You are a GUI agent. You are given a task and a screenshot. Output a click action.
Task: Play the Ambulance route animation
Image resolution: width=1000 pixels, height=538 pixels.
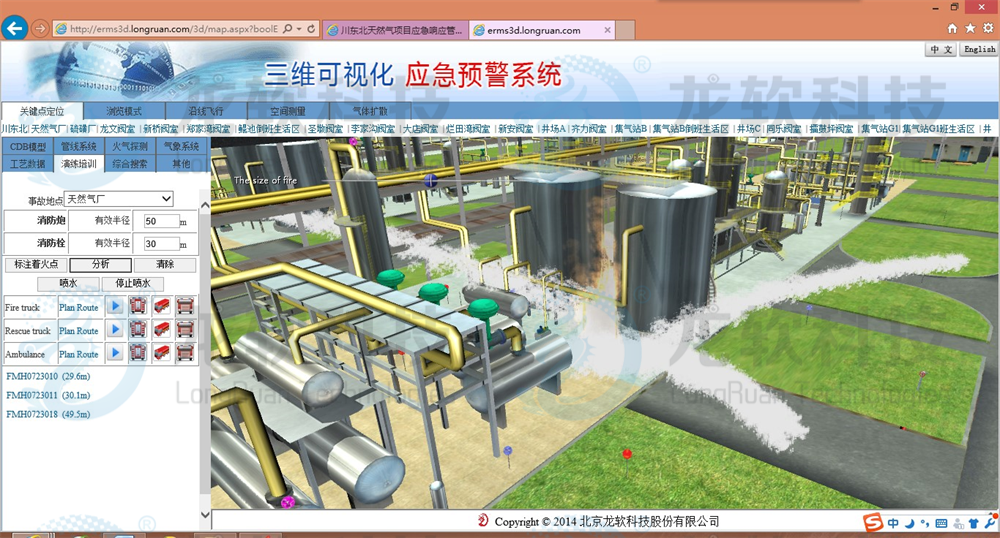point(116,353)
